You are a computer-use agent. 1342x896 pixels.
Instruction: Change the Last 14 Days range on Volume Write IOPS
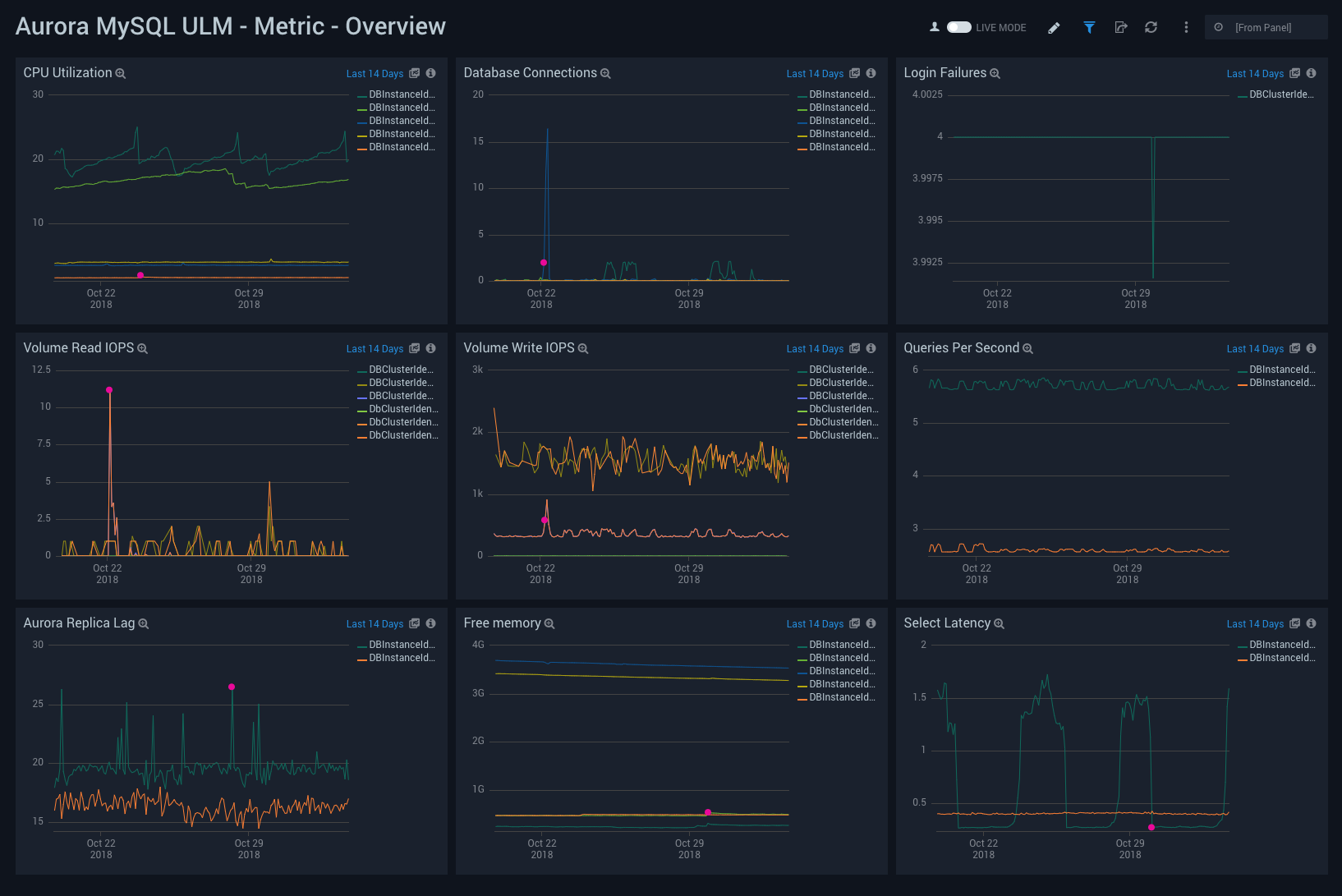coord(816,348)
